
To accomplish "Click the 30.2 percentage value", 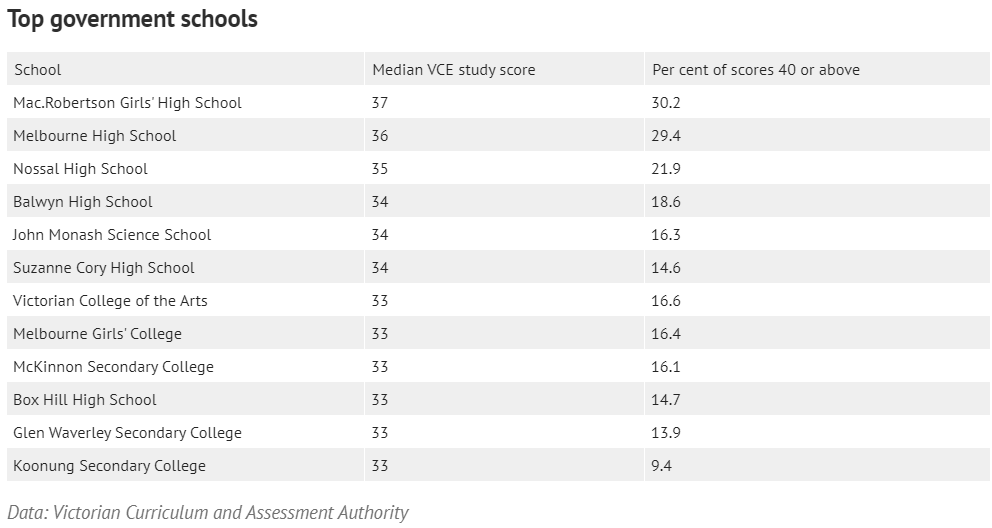I will click(666, 102).
